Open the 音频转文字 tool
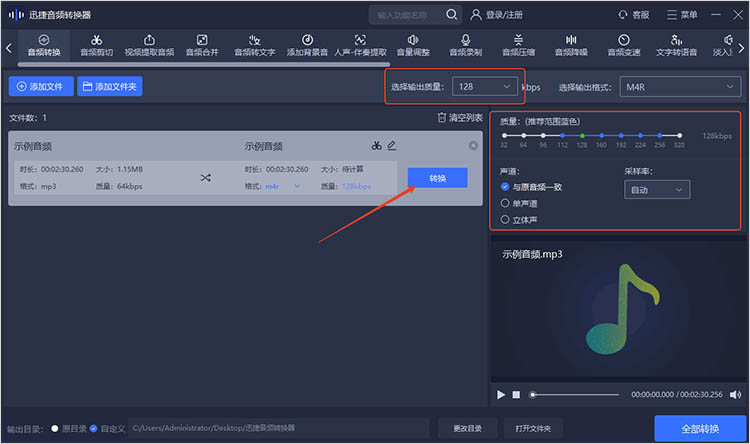Image resolution: width=750 pixels, height=444 pixels. coord(254,45)
